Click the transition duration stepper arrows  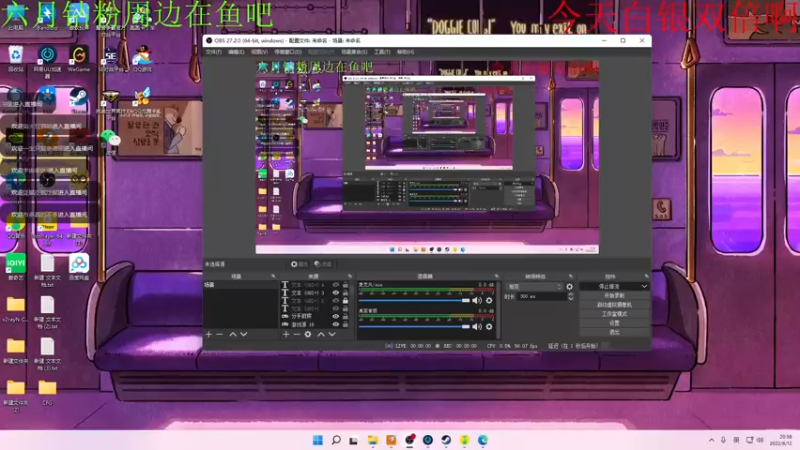point(570,296)
